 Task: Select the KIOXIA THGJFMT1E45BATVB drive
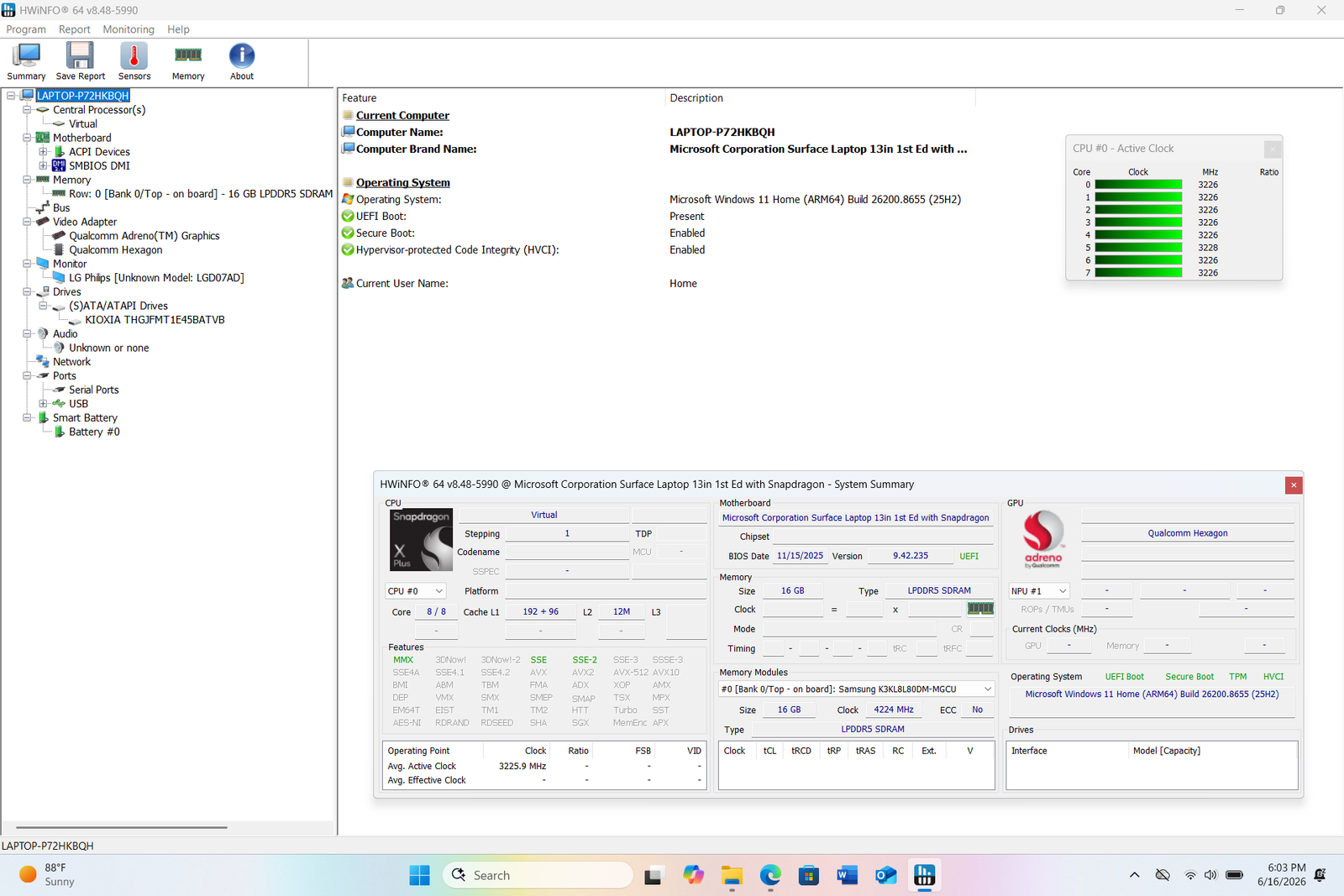pyautogui.click(x=155, y=320)
